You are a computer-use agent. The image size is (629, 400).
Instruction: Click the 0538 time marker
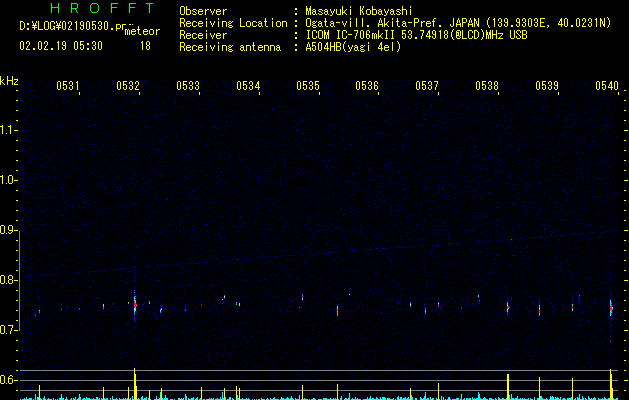point(487,86)
